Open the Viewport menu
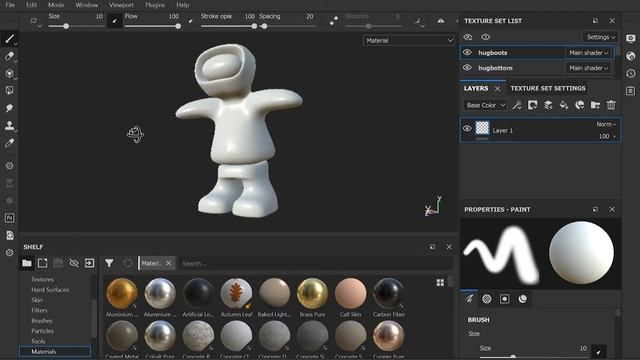The width and height of the screenshot is (640, 360). 121,5
